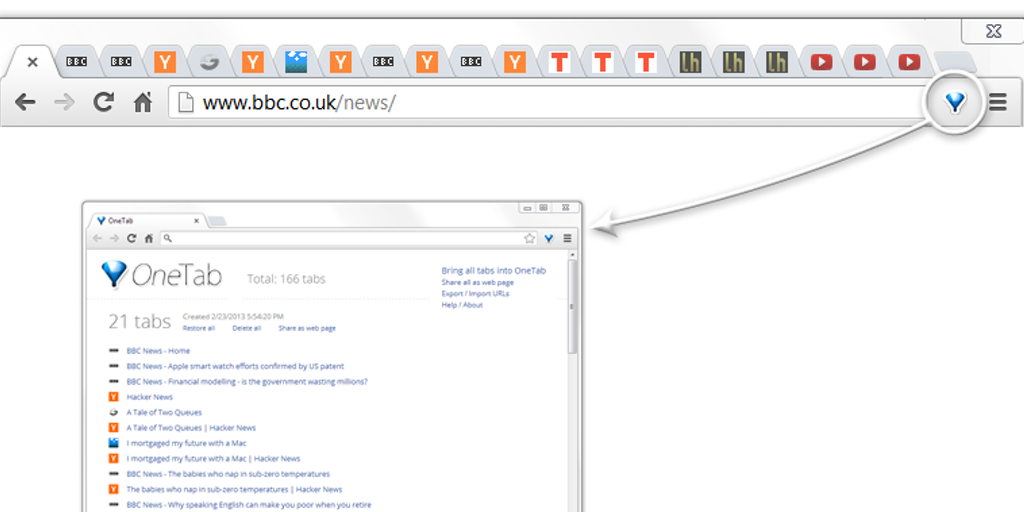Click the OneTab extension icon in the main toolbar
The image size is (1024, 512).
956,102
